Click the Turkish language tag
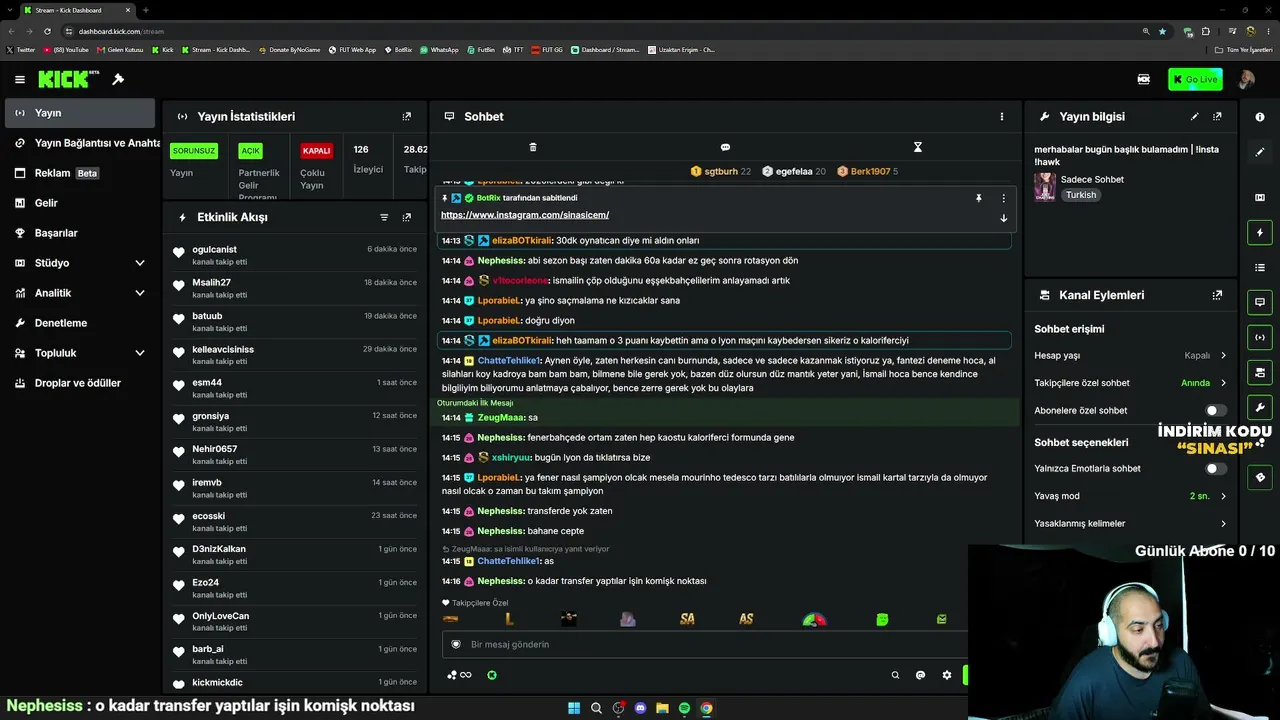Image resolution: width=1280 pixels, height=720 pixels. (1081, 195)
